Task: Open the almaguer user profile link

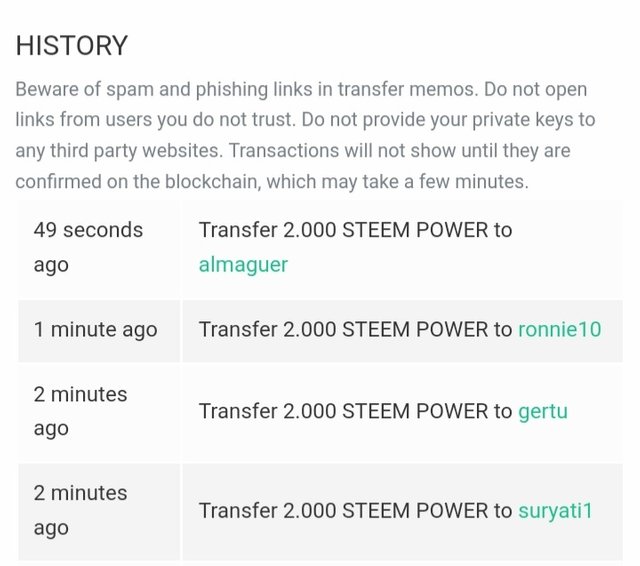Action: 243,265
